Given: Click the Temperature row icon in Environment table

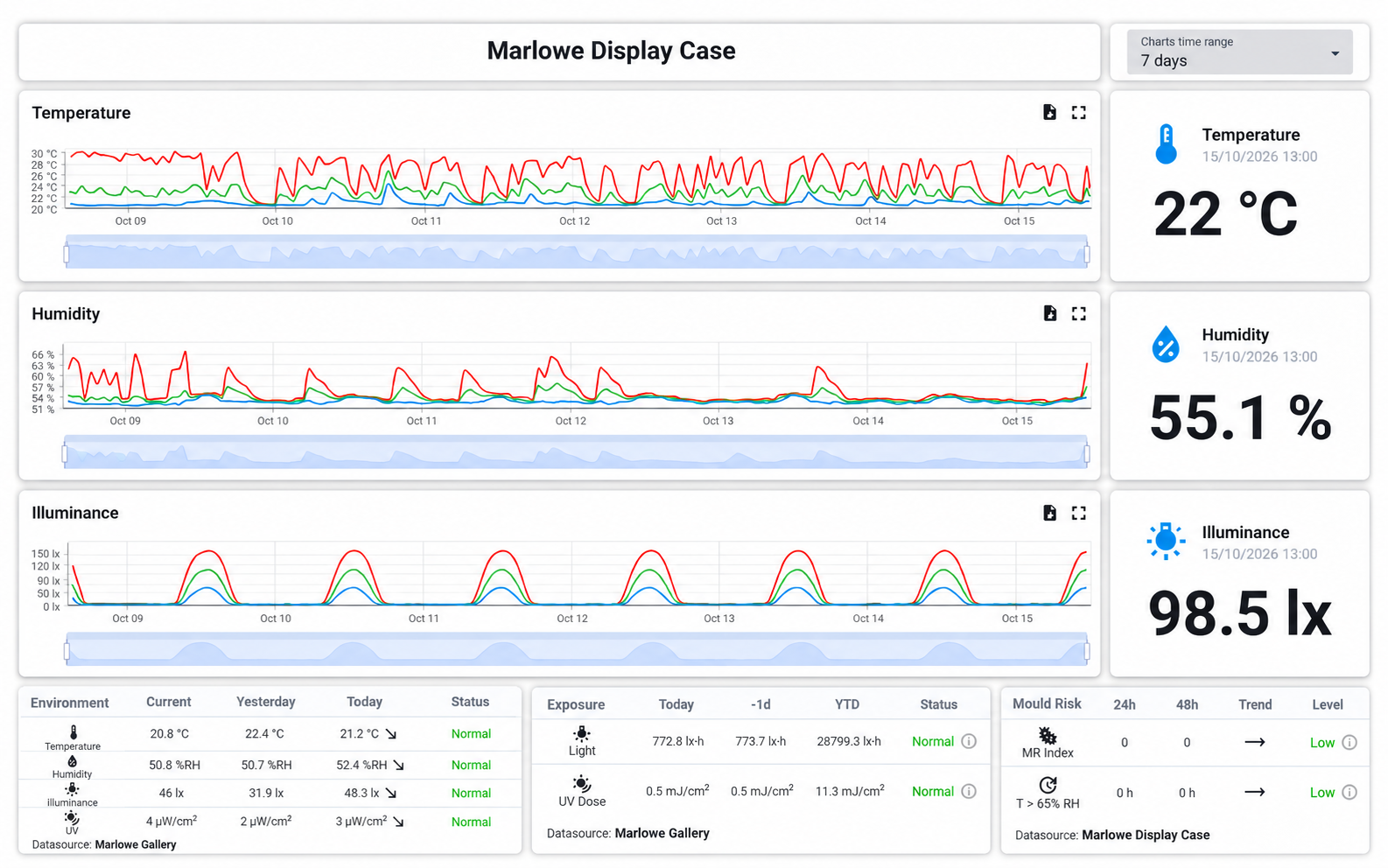Looking at the screenshot, I should pos(74,732).
